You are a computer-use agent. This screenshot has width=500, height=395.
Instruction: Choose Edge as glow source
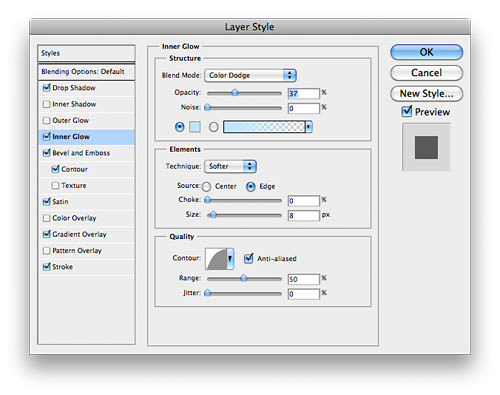[x=251, y=187]
